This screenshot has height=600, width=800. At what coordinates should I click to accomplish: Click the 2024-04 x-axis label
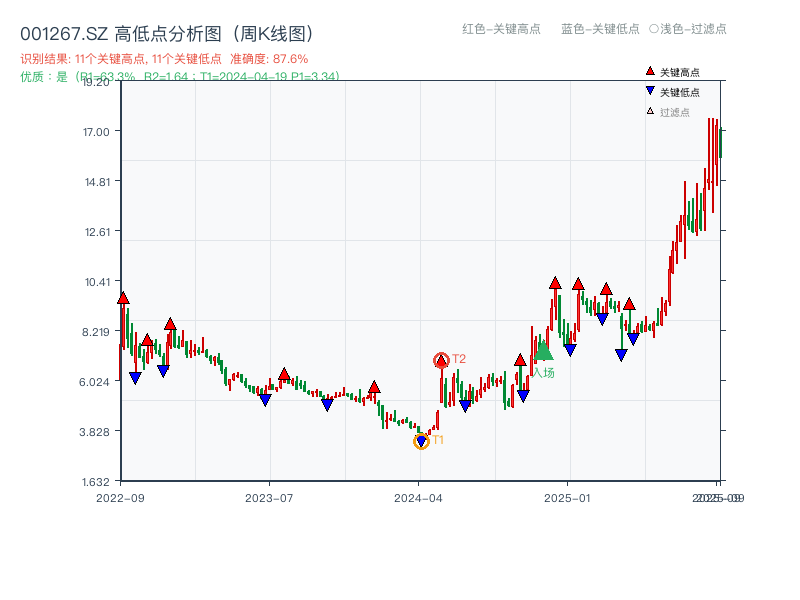coord(418,498)
